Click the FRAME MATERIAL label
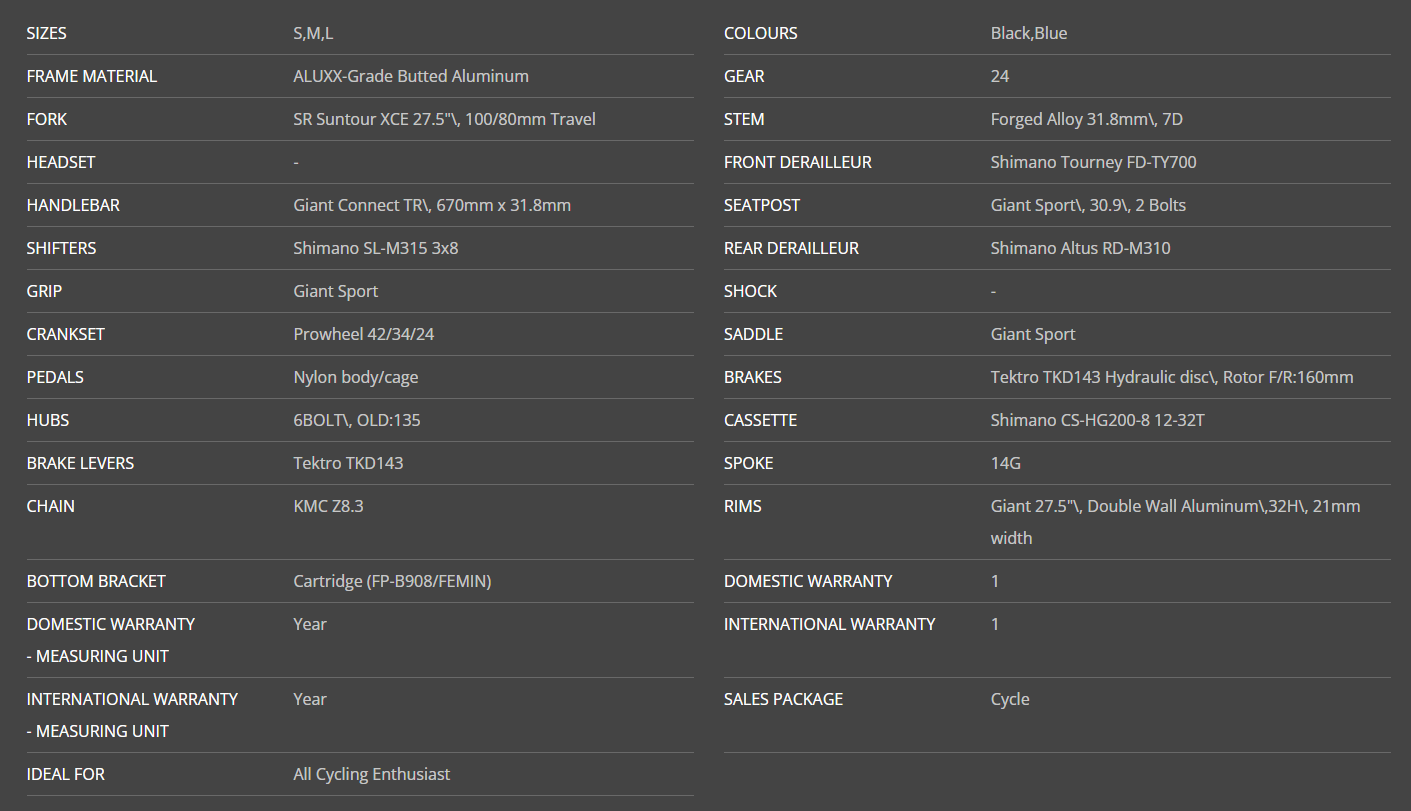Screen dimensions: 1411x811 pos(91,76)
